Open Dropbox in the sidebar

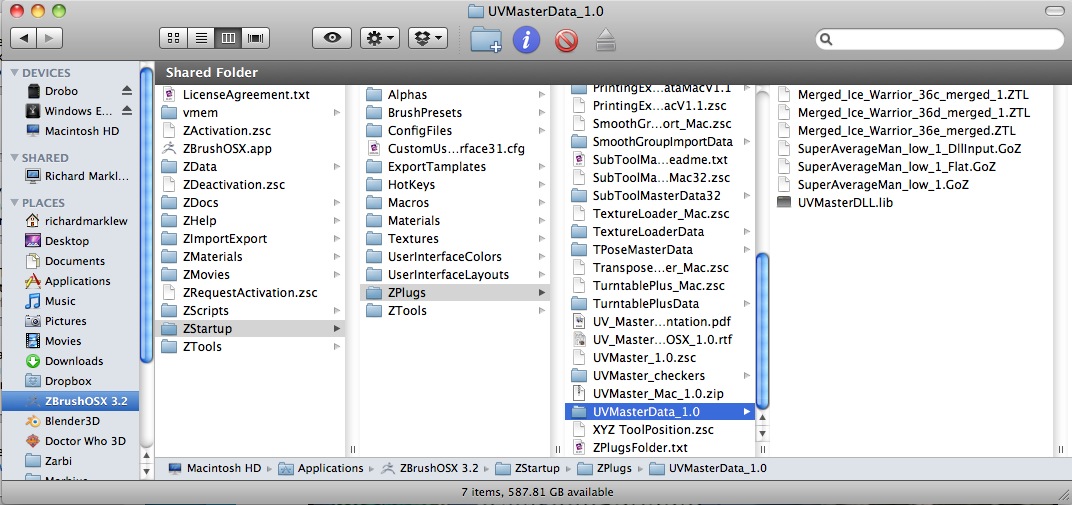pos(70,381)
